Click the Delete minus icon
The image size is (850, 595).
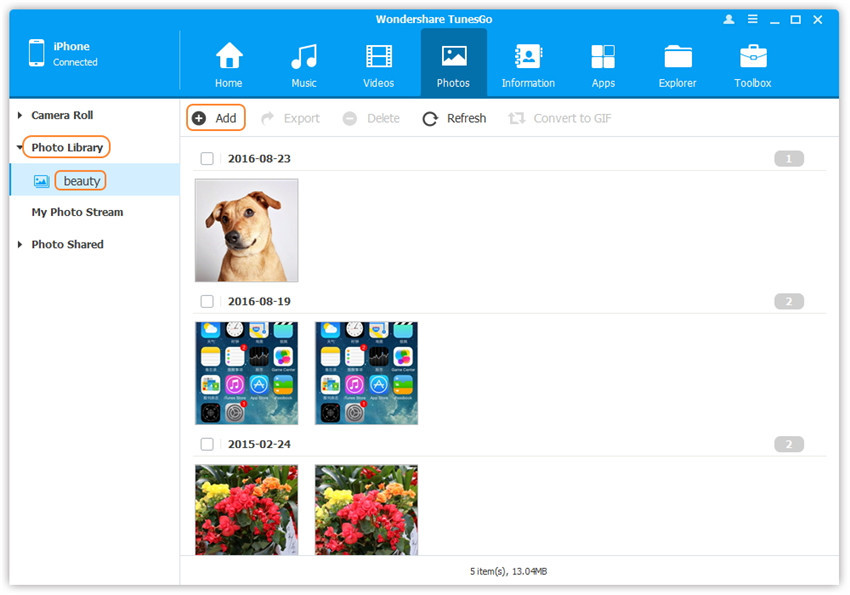click(350, 118)
